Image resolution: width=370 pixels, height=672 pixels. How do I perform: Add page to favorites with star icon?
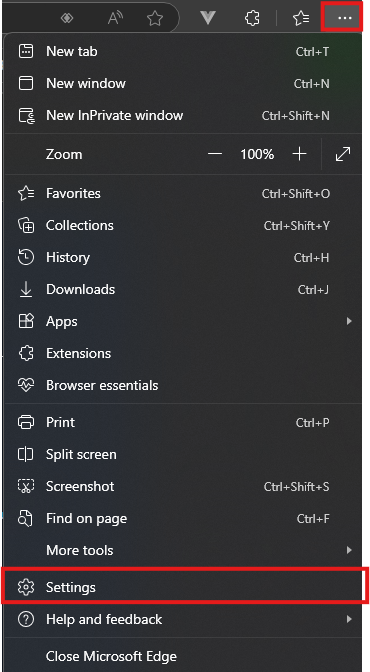click(154, 18)
